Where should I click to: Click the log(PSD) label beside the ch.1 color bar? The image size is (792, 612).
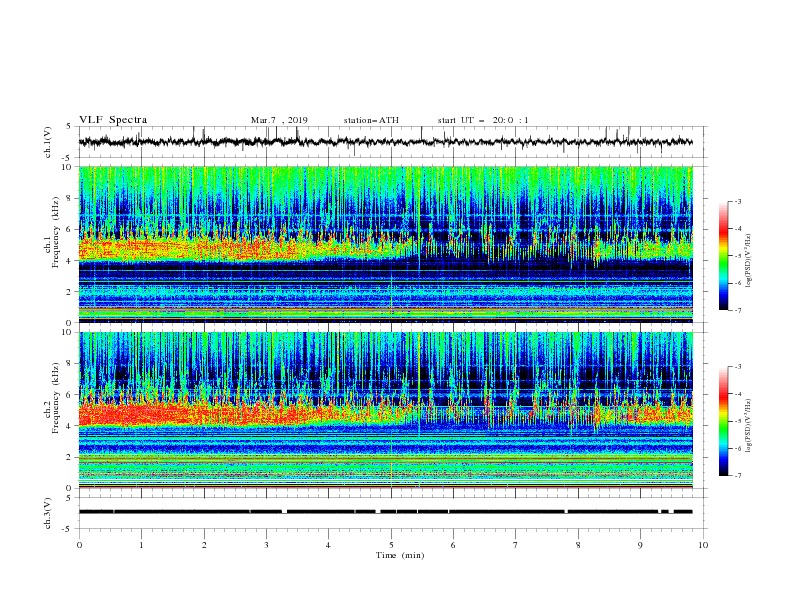[749, 261]
